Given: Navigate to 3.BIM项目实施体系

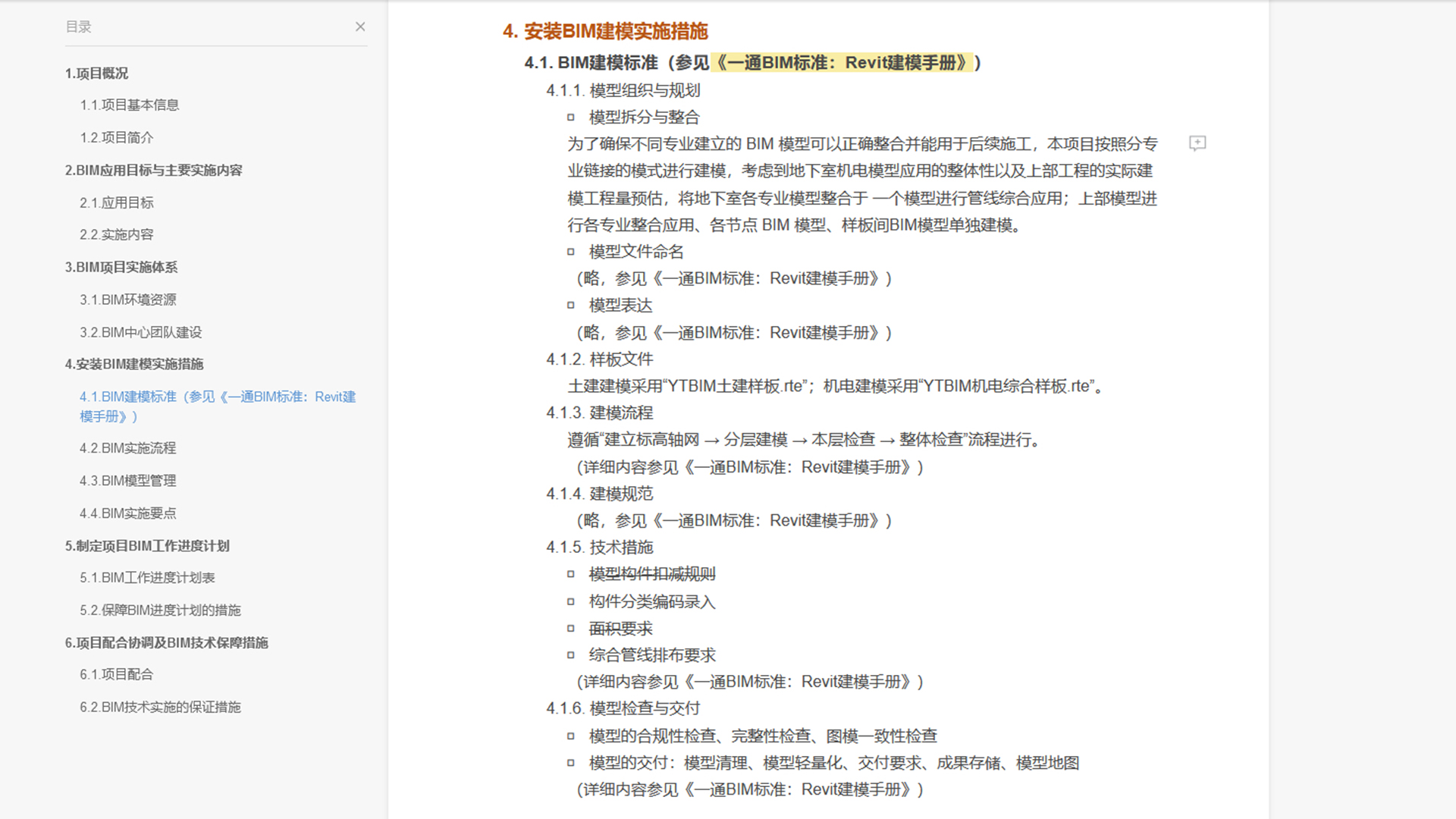Looking at the screenshot, I should click(121, 268).
